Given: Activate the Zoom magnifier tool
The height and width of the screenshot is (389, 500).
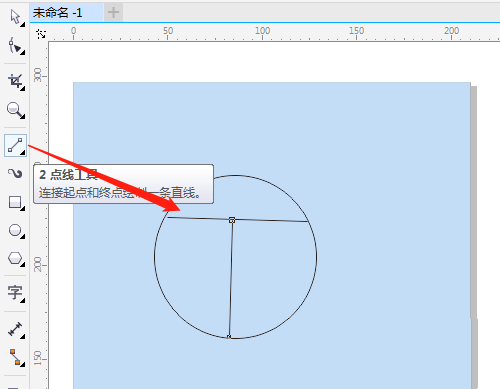Looking at the screenshot, I should pyautogui.click(x=15, y=110).
